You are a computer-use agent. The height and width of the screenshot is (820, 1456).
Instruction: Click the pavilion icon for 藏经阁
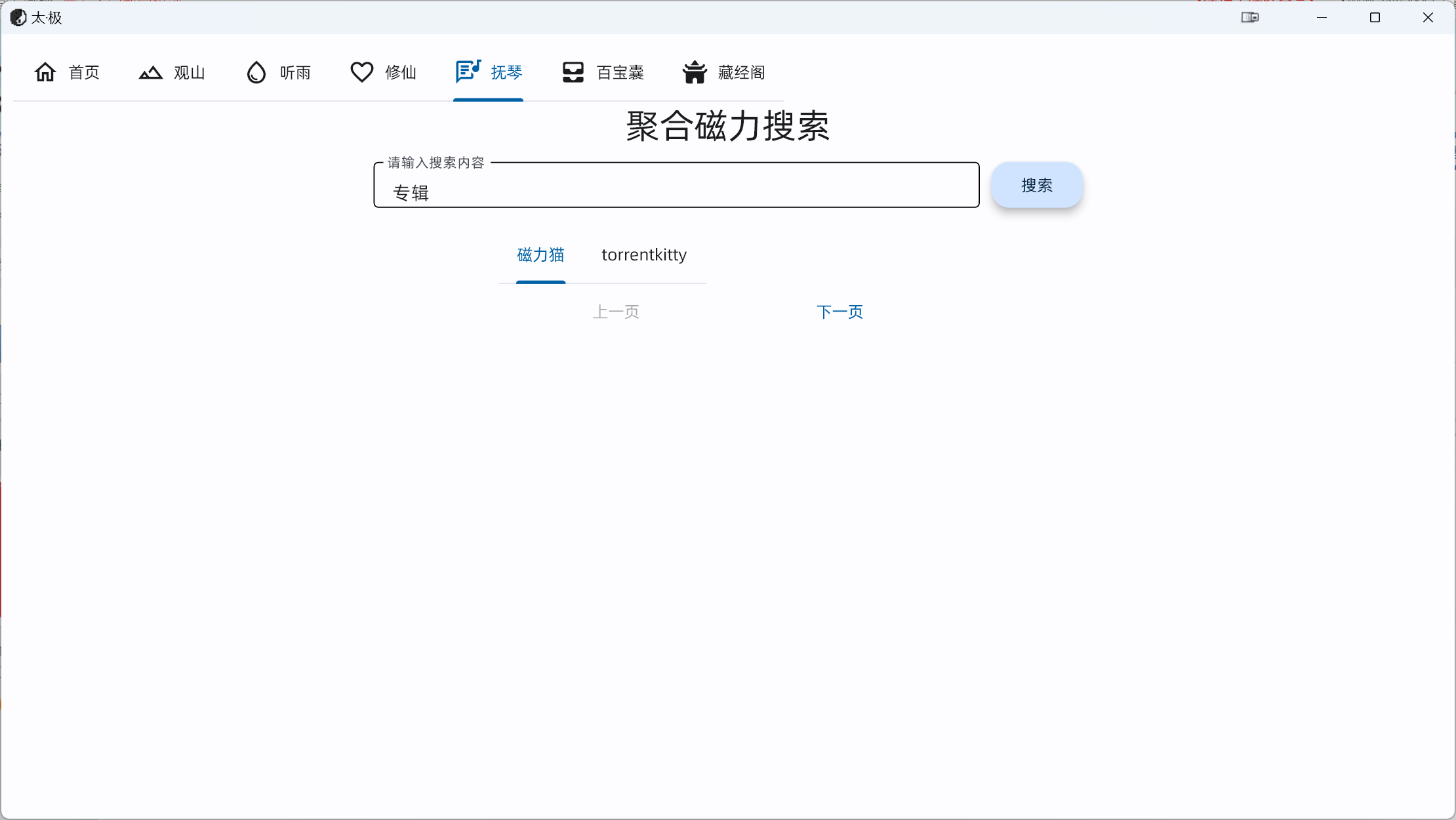click(695, 72)
